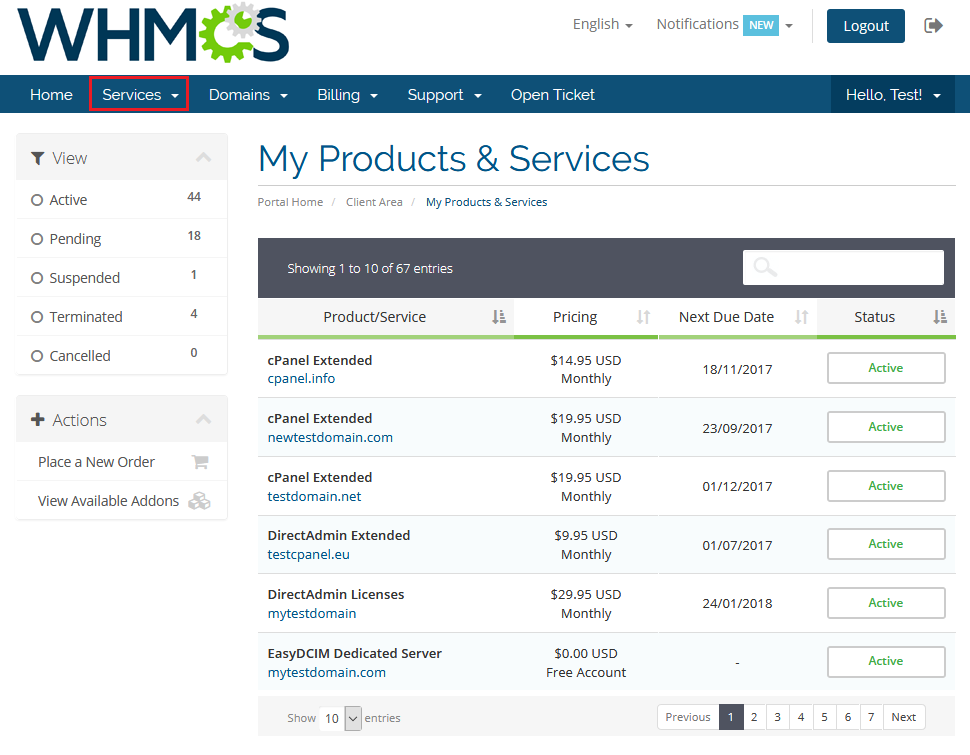Go to page 7
Image resolution: width=970 pixels, height=755 pixels.
coord(871,717)
